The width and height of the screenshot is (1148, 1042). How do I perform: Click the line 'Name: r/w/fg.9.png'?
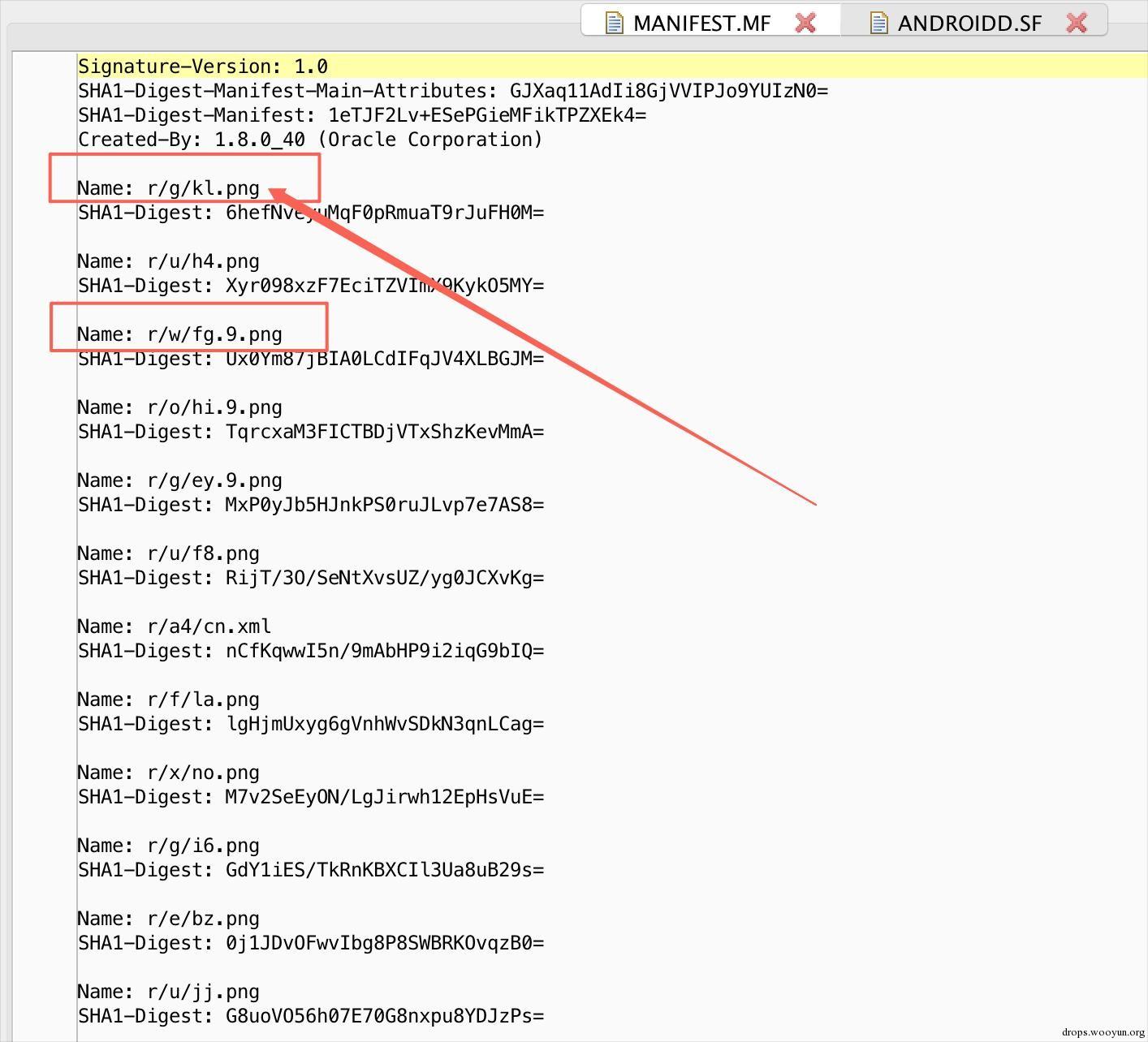(180, 334)
